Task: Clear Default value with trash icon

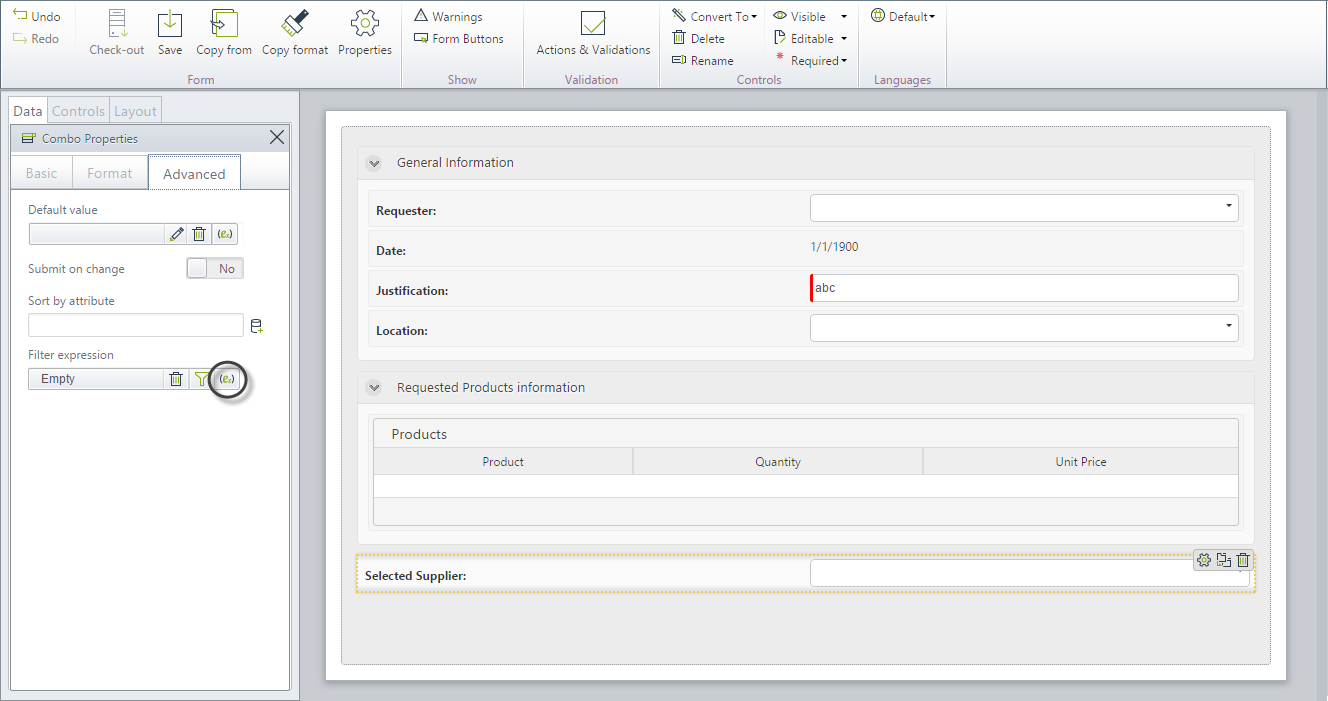Action: tap(199, 234)
